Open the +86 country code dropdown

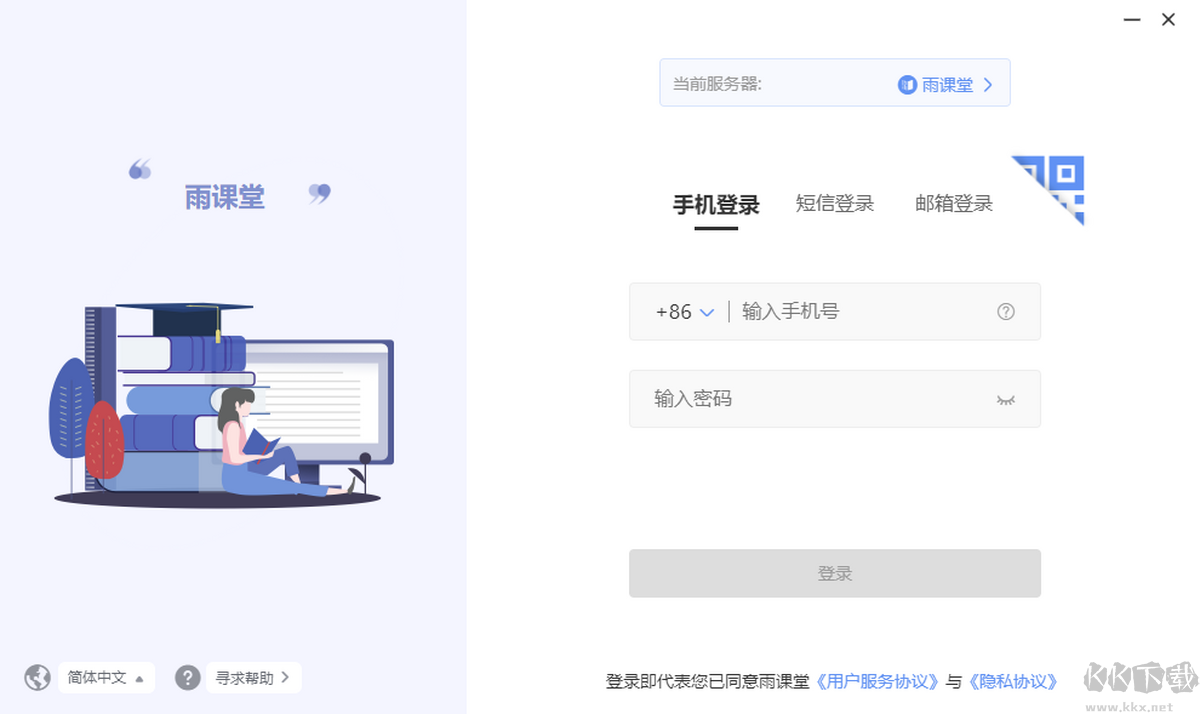pyautogui.click(x=685, y=312)
